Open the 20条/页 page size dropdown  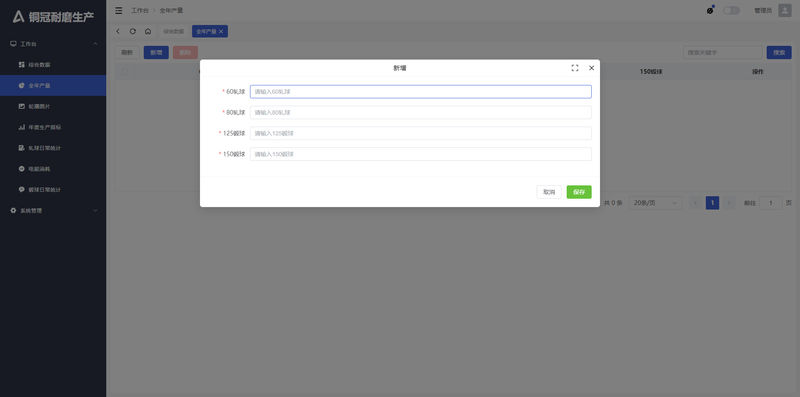pos(656,203)
